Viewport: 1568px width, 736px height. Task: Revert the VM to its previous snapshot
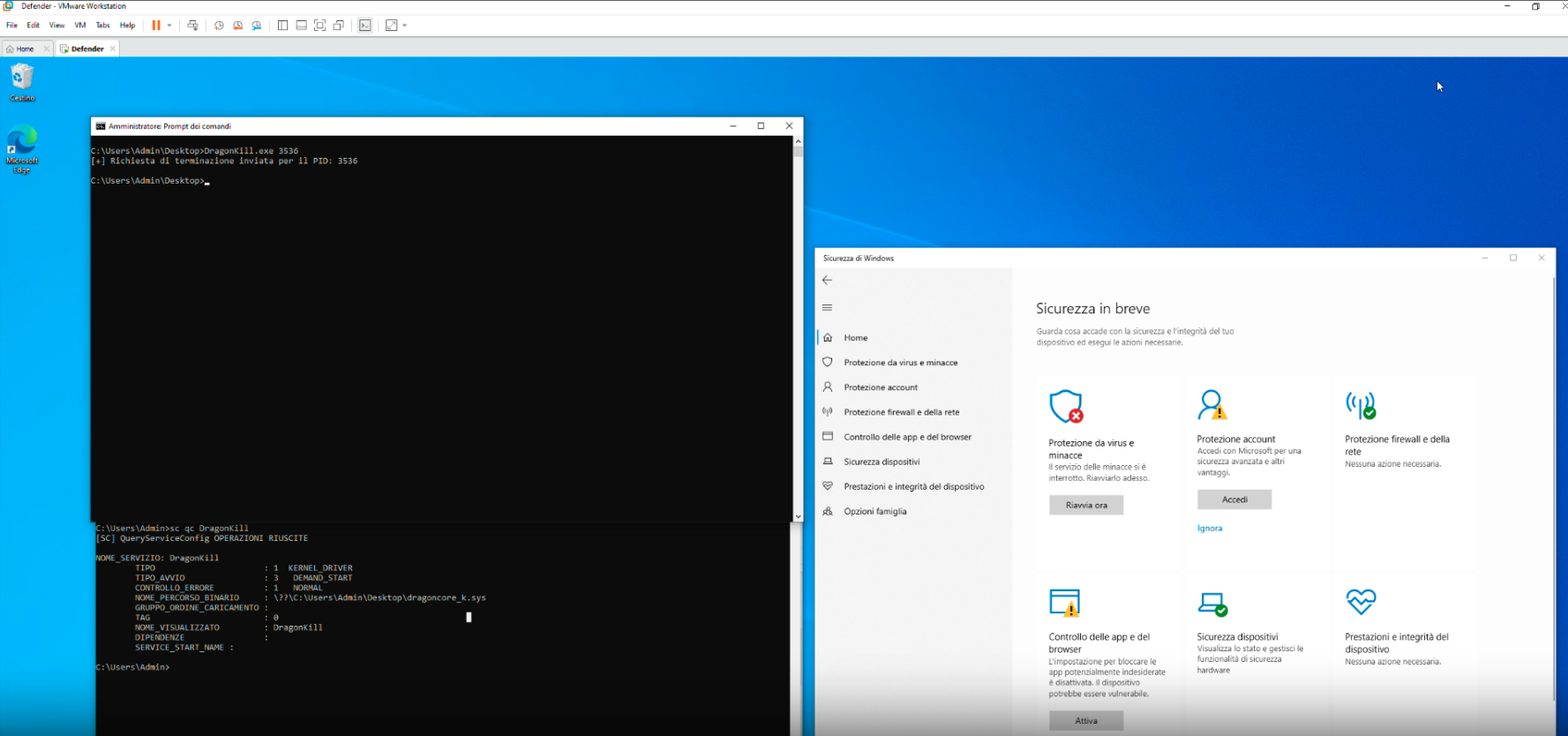click(x=237, y=26)
